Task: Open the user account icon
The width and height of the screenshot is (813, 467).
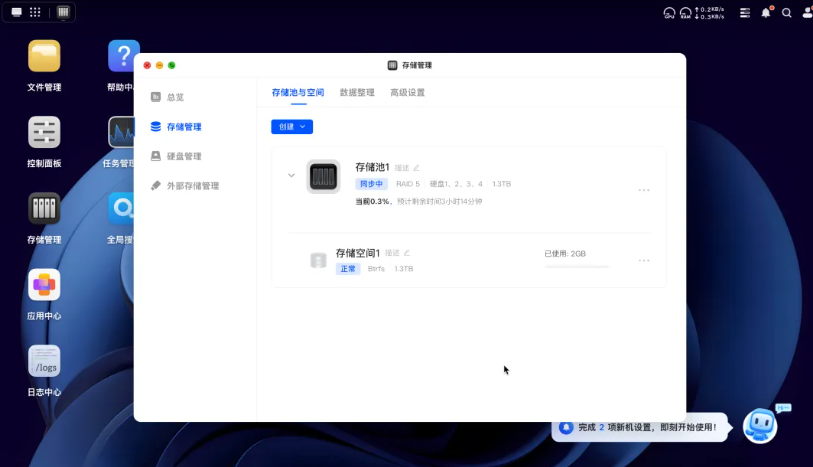Action: click(807, 13)
